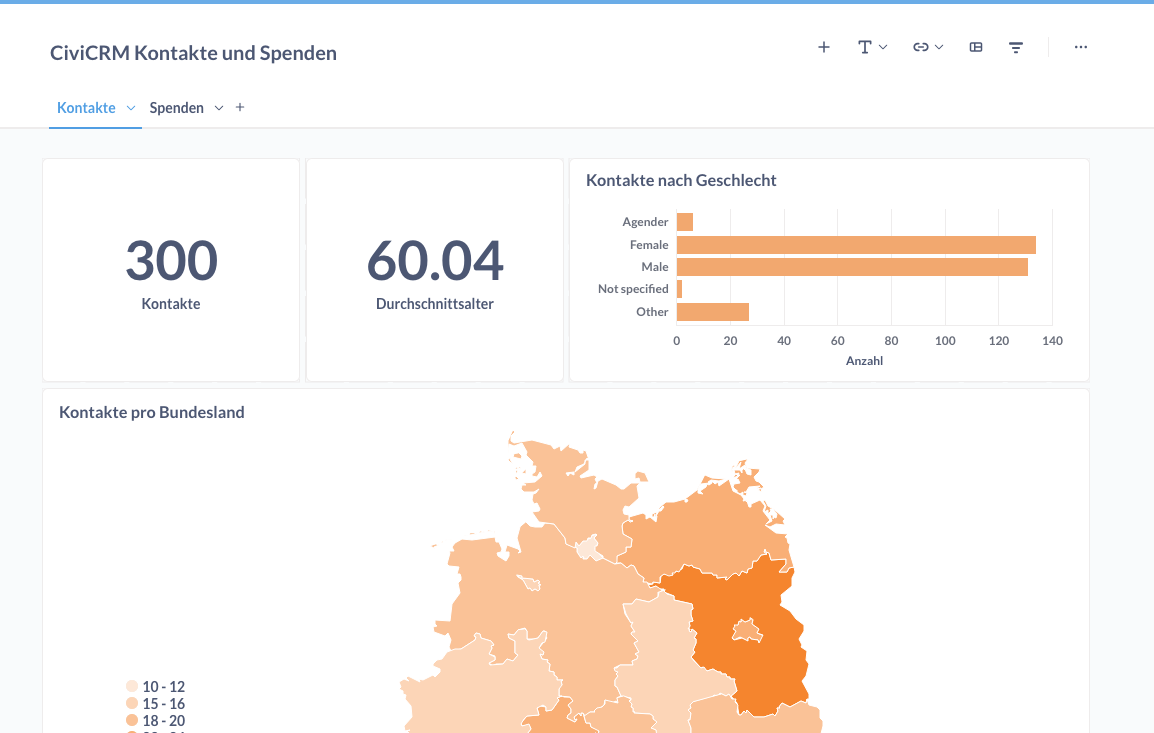This screenshot has height=733, width=1154.
Task: Click the plus icon to add a question
Action: pyautogui.click(x=824, y=47)
